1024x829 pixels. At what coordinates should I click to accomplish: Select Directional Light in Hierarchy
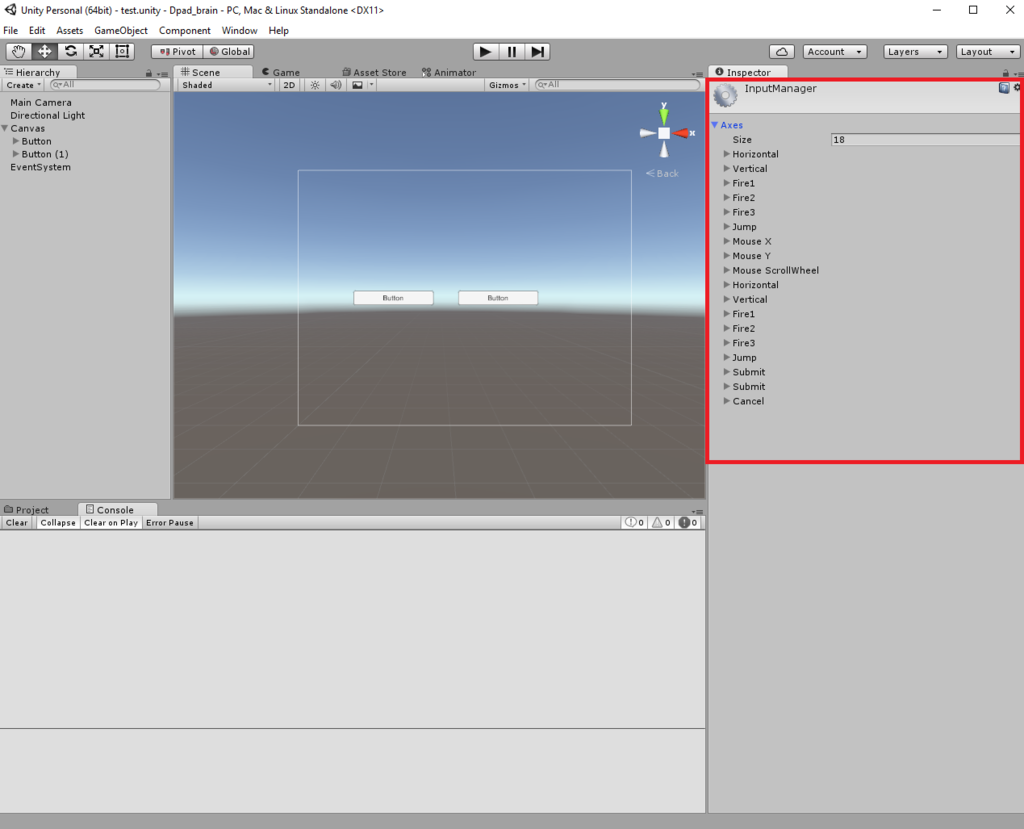point(47,116)
